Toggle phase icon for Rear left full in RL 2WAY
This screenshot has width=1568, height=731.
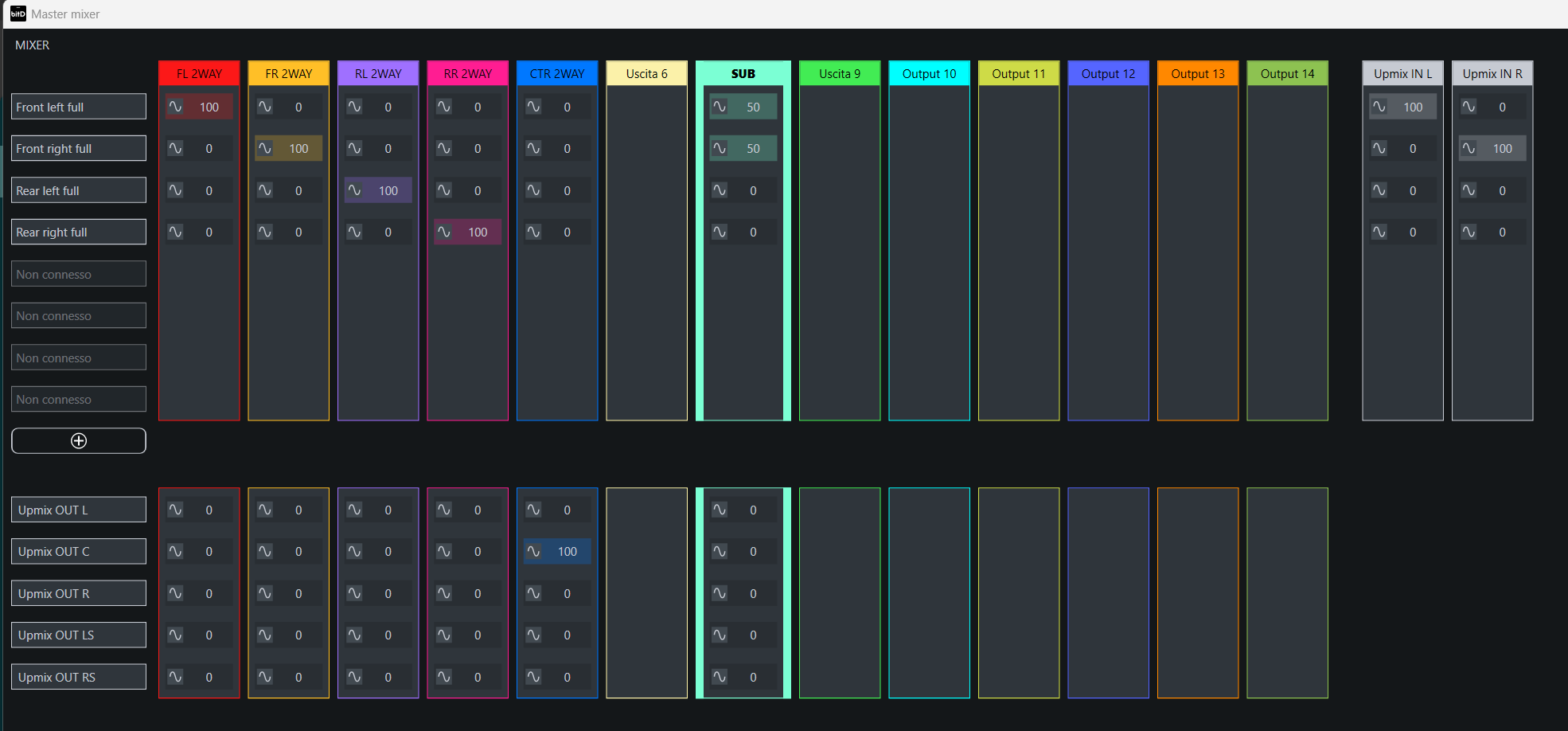pos(354,190)
